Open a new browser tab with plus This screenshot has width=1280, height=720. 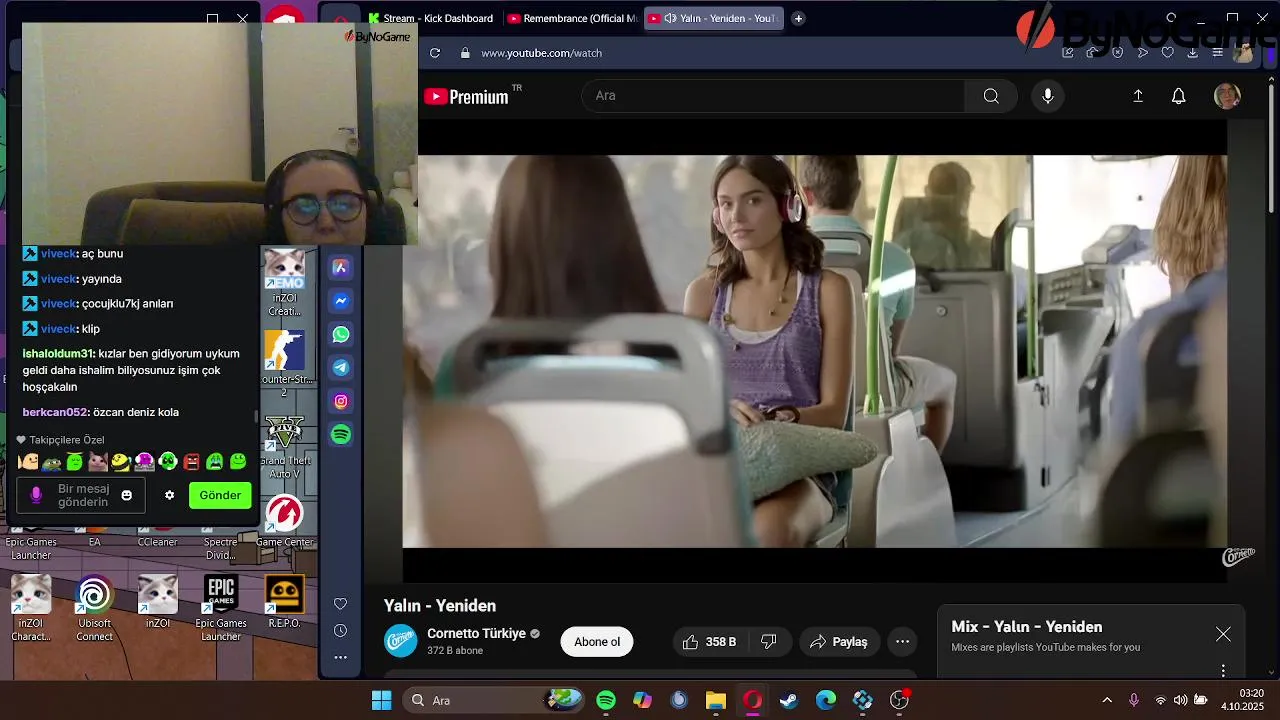tap(798, 18)
